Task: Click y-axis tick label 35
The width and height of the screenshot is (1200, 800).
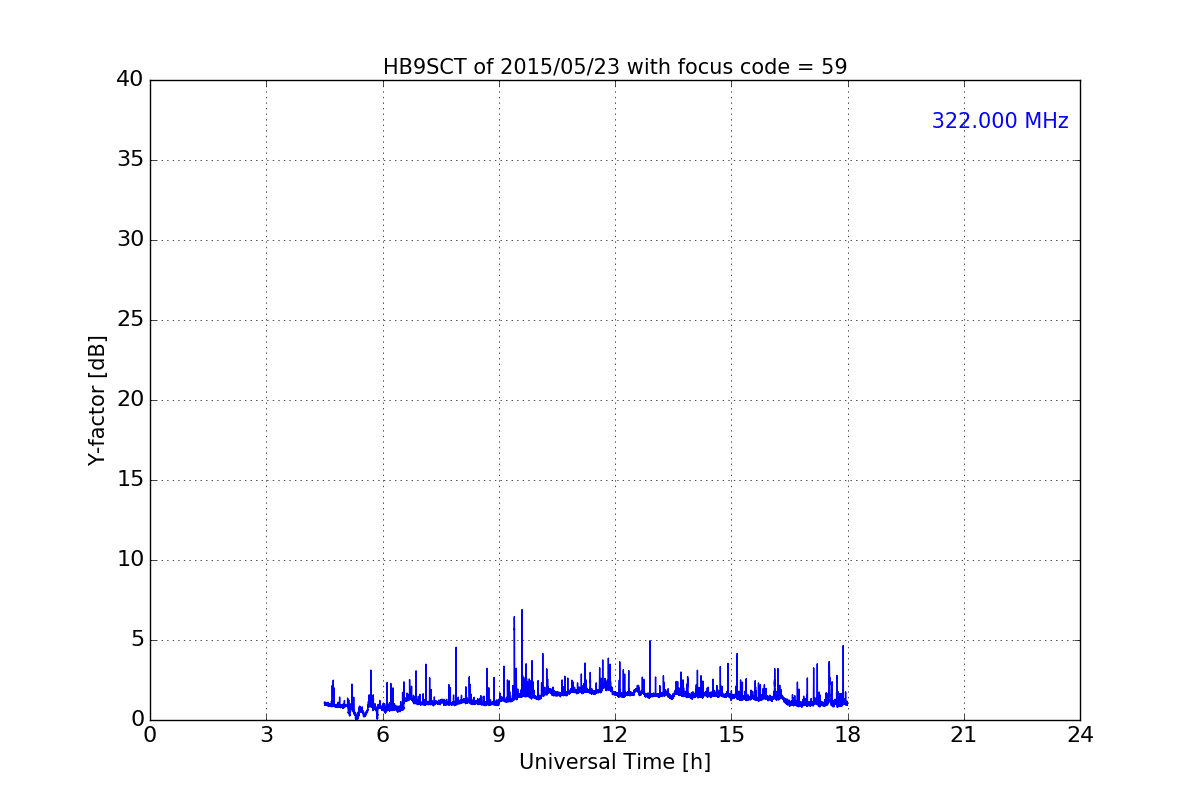Action: click(x=130, y=160)
